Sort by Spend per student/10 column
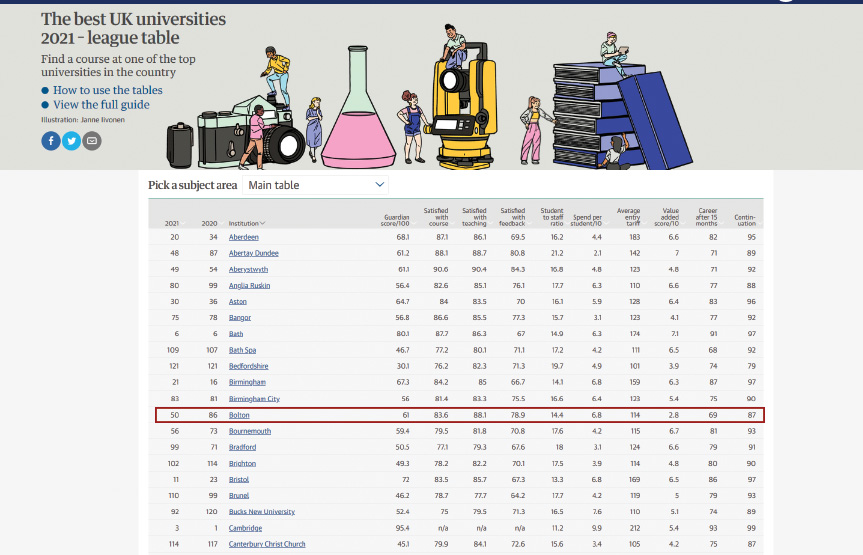The width and height of the screenshot is (863, 555). 587,220
